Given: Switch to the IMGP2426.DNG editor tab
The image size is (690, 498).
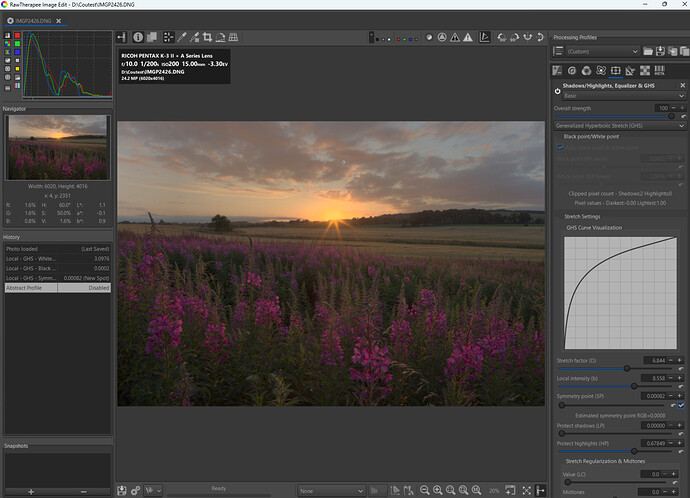Looking at the screenshot, I should tap(32, 20).
